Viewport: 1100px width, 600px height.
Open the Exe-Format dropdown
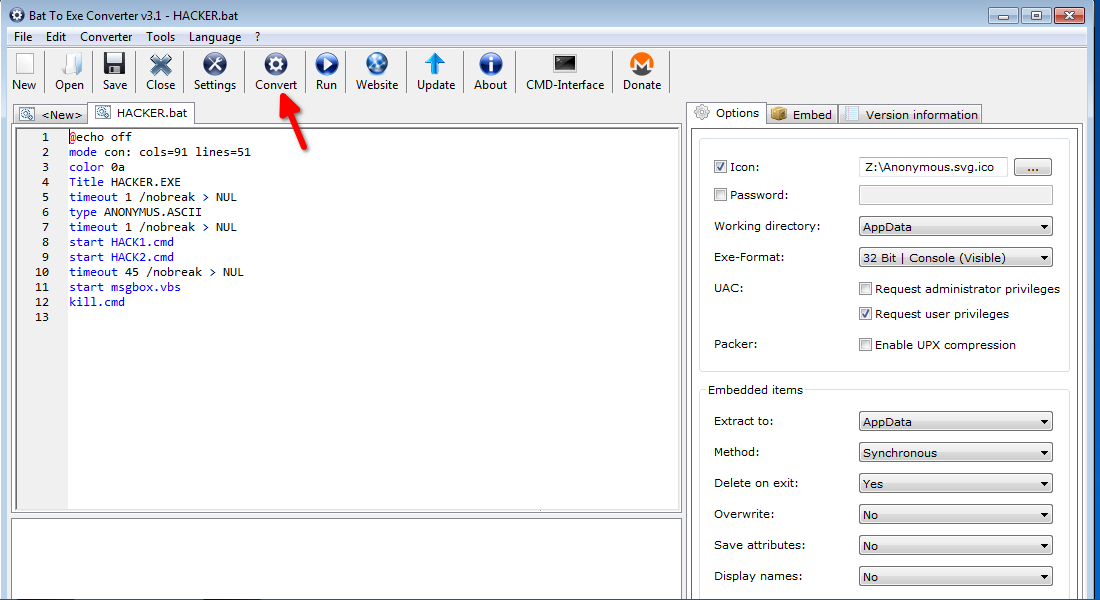(x=955, y=258)
